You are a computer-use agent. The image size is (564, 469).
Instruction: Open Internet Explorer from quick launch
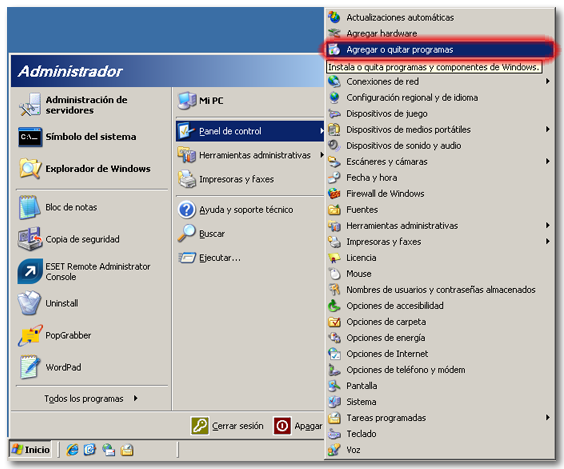tap(72, 450)
